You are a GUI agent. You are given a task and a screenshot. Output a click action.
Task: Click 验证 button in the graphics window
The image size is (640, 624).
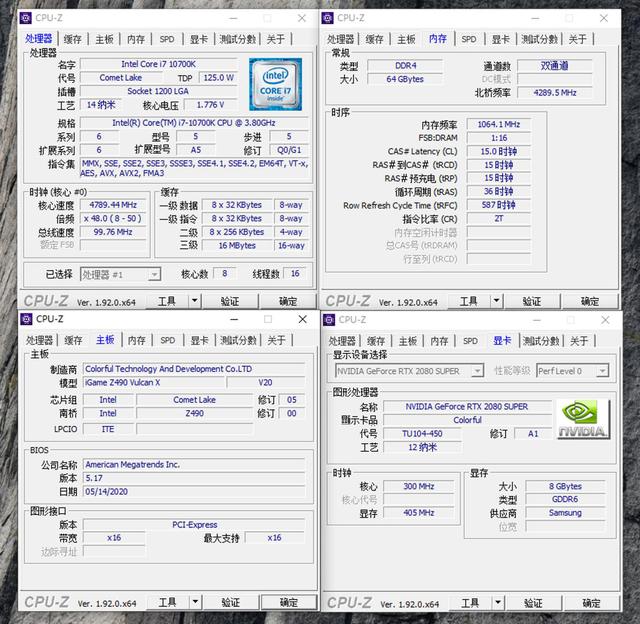pos(533,603)
